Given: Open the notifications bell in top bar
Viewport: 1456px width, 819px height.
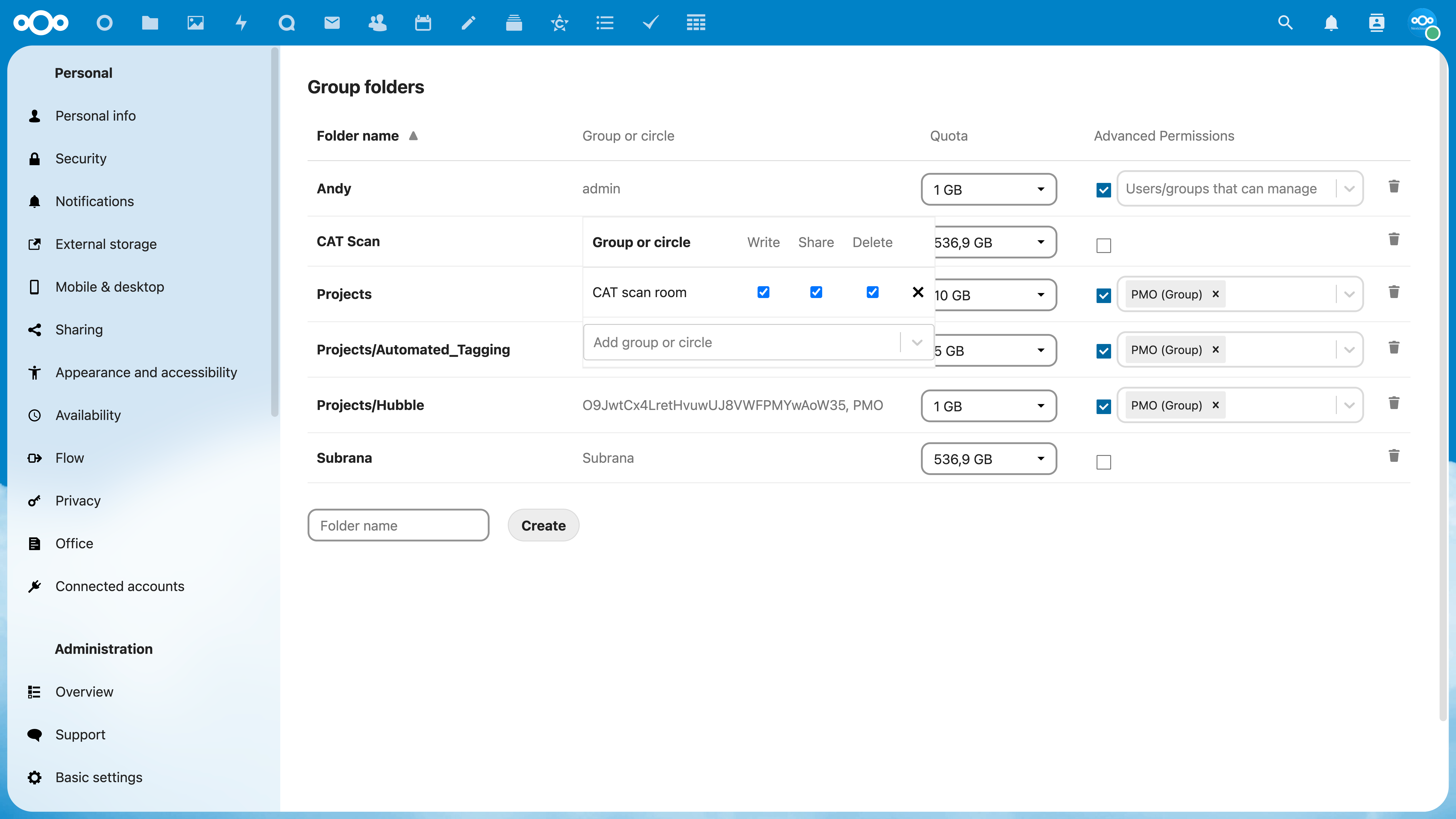Looking at the screenshot, I should coord(1331,23).
